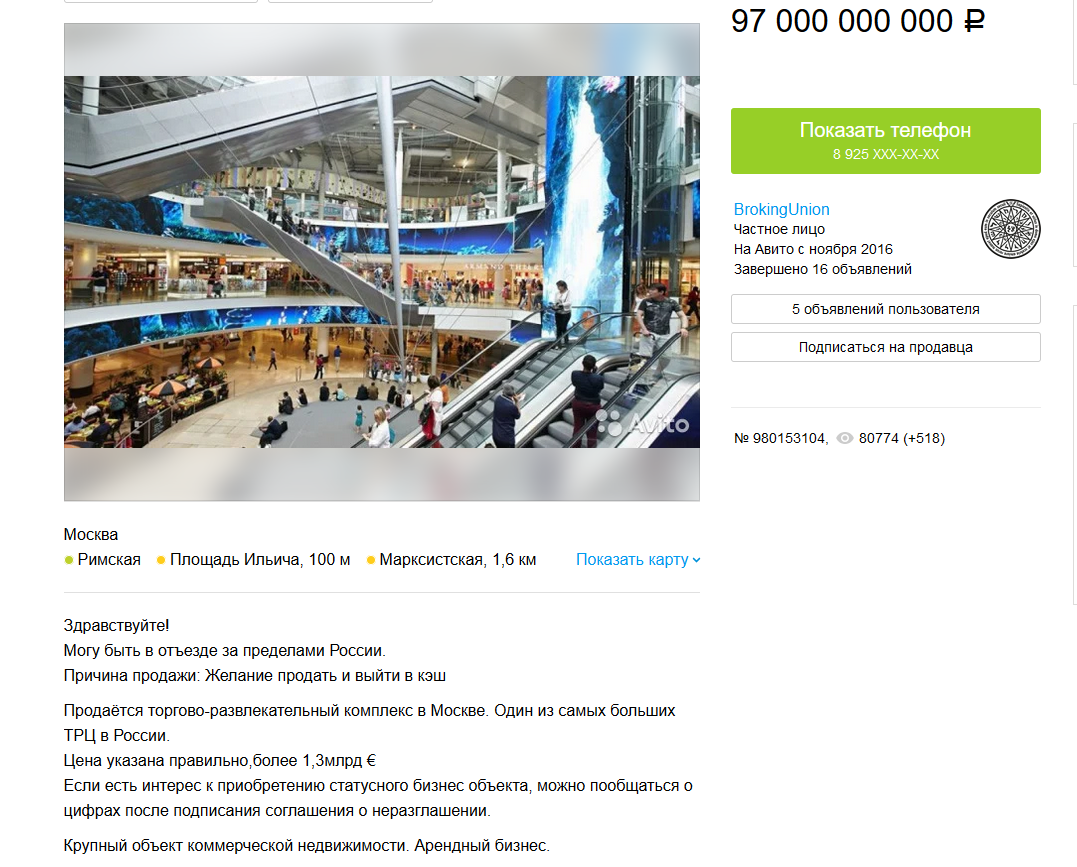
Task: Click the Avito watermark logo on photo
Action: [x=642, y=424]
